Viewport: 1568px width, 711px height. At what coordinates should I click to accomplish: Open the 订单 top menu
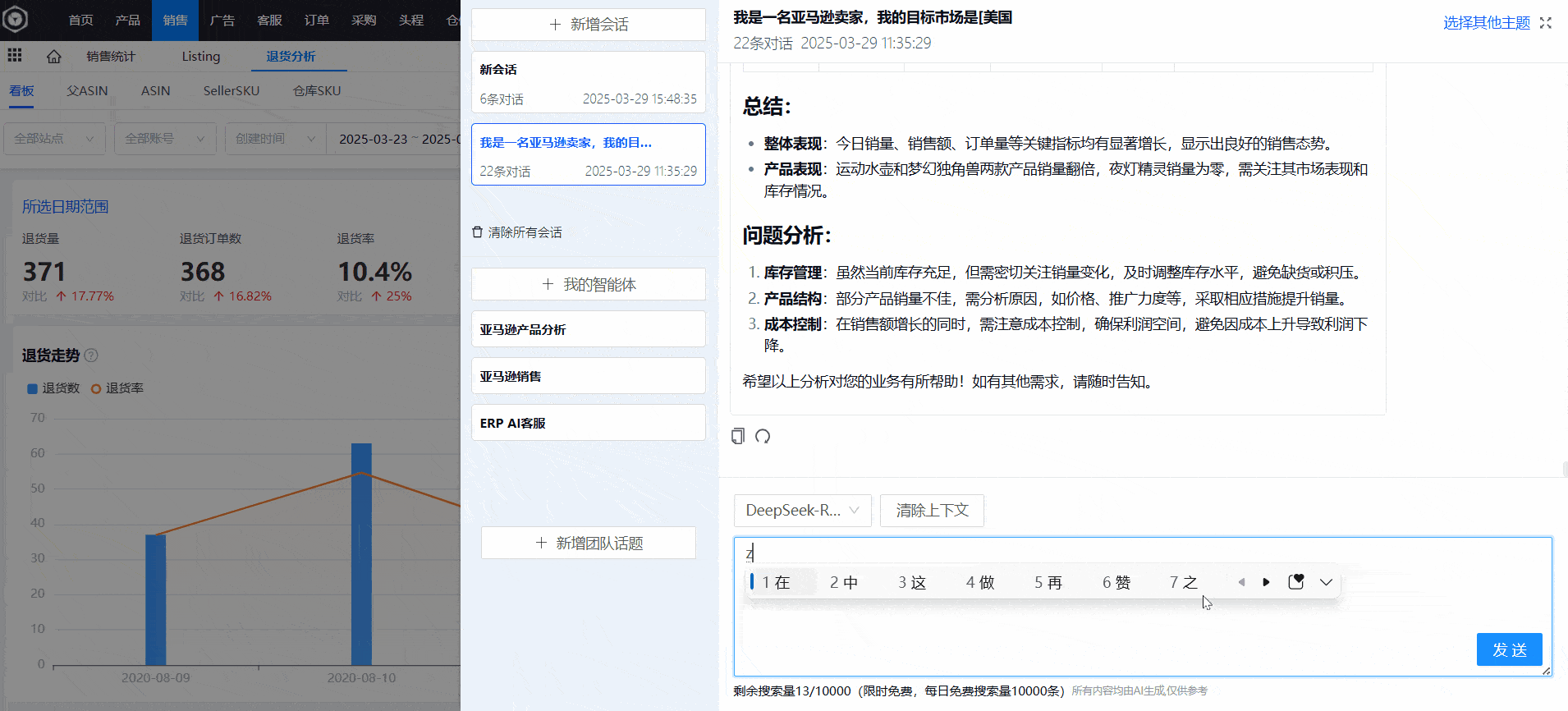[316, 21]
